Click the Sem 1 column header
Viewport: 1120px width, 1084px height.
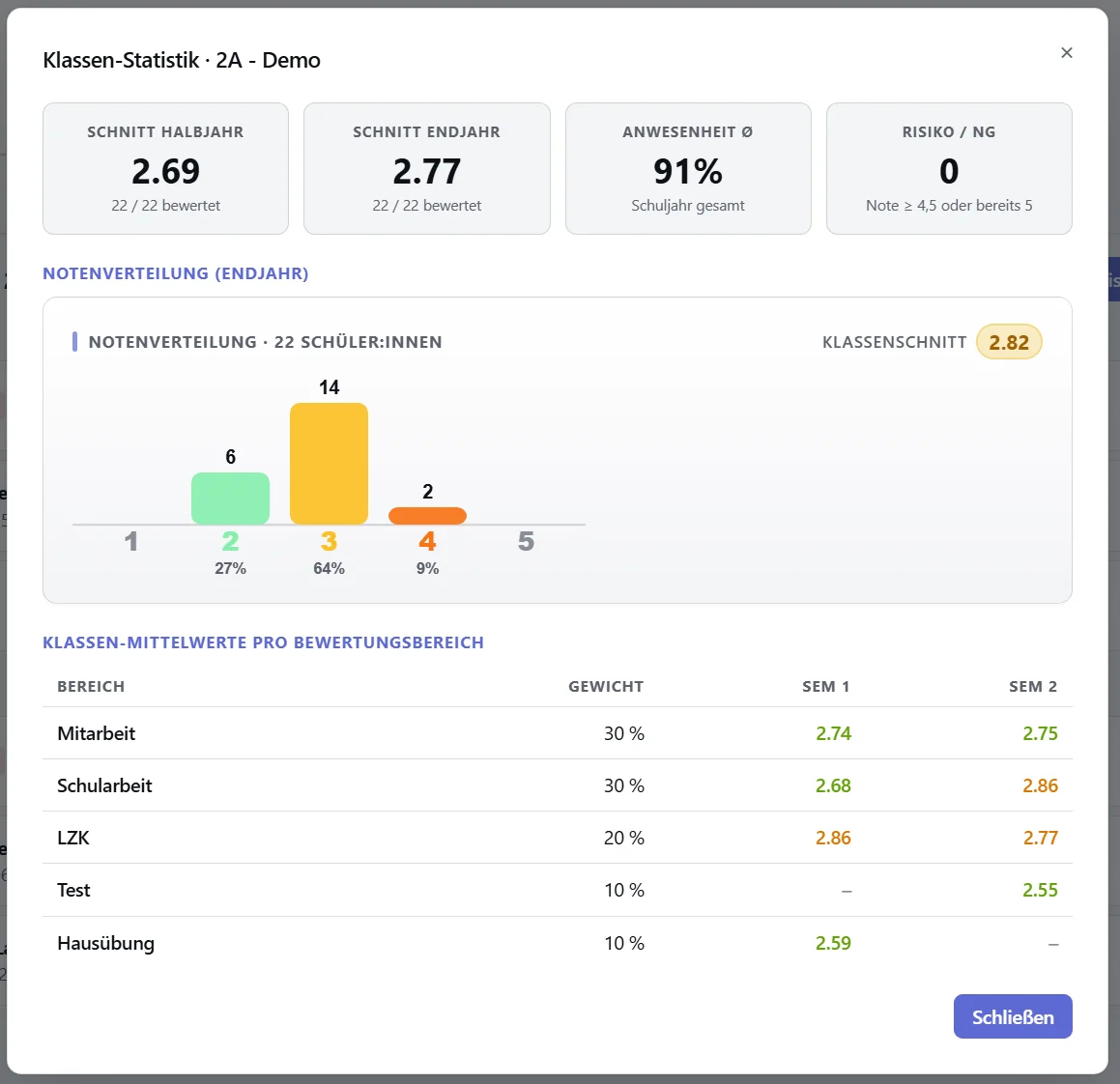point(825,686)
